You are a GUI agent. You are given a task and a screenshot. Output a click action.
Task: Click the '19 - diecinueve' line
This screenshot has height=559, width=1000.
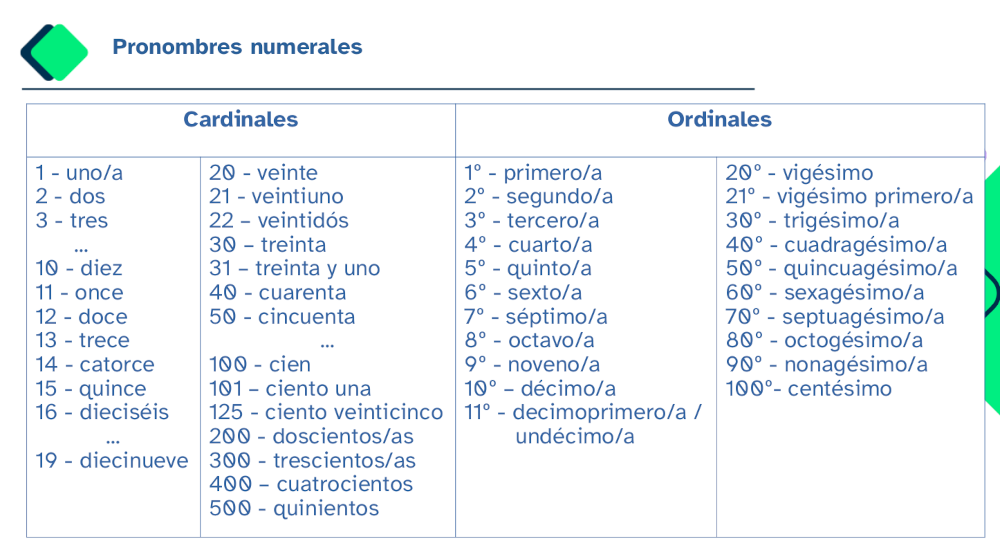coord(112,461)
